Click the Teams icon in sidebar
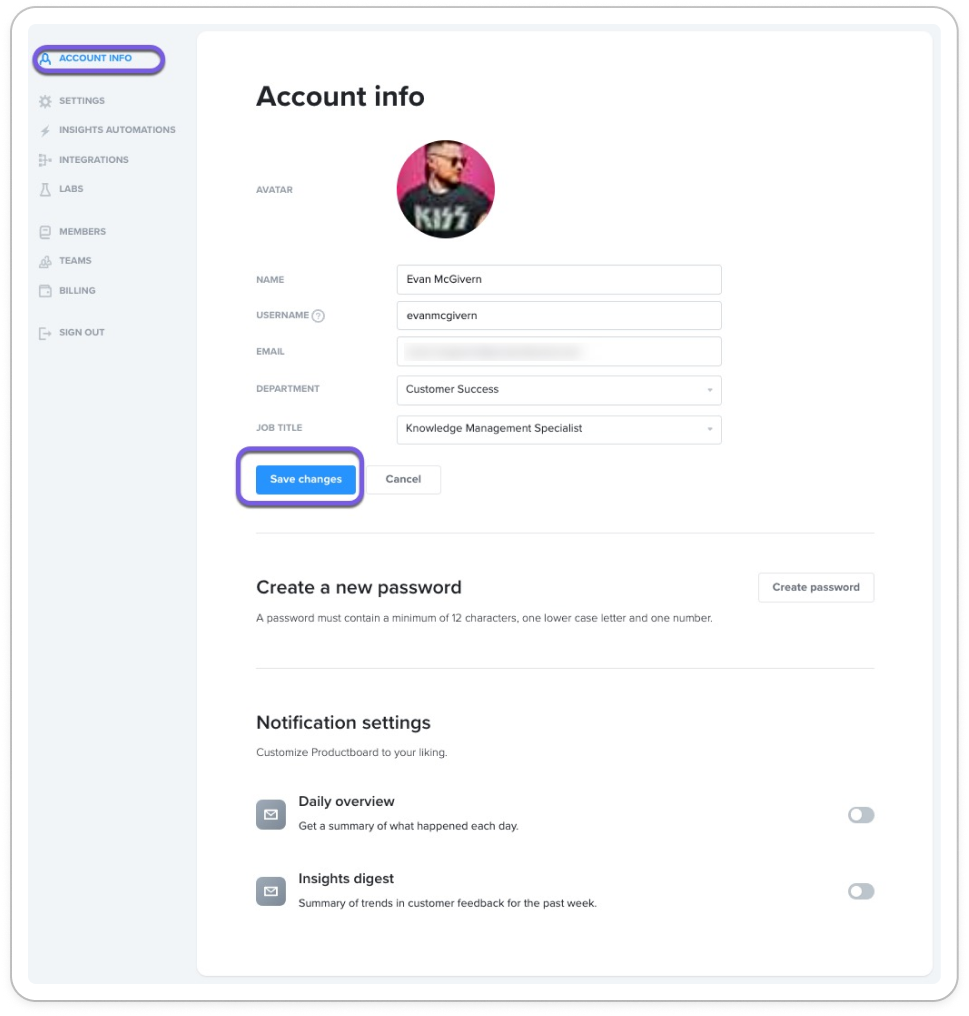 pos(45,261)
